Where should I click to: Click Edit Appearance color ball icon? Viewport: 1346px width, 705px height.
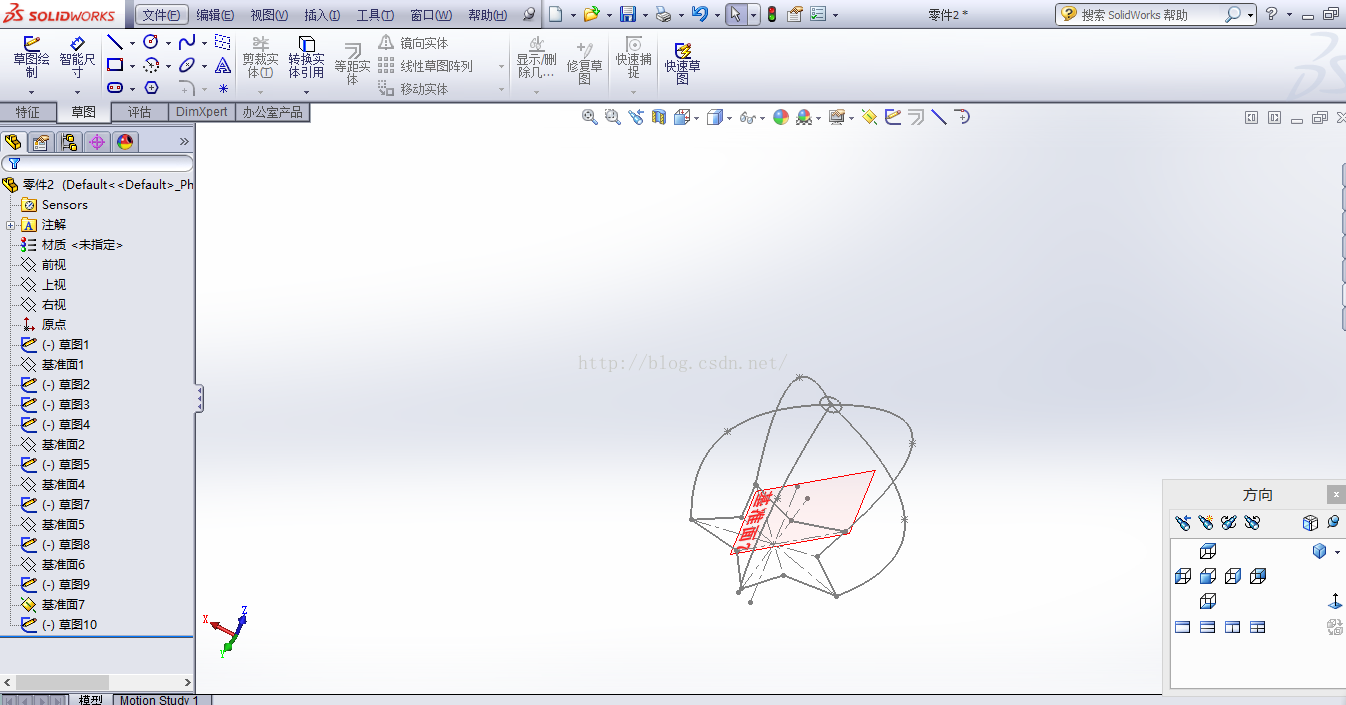click(x=781, y=117)
